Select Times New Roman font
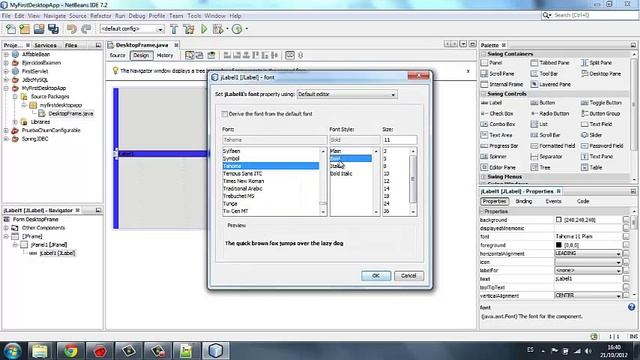 click(244, 181)
